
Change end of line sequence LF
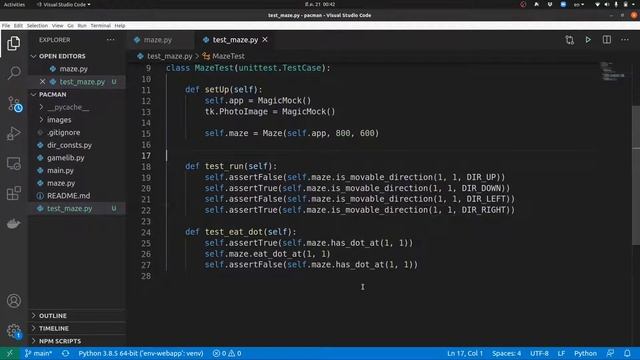(561, 353)
